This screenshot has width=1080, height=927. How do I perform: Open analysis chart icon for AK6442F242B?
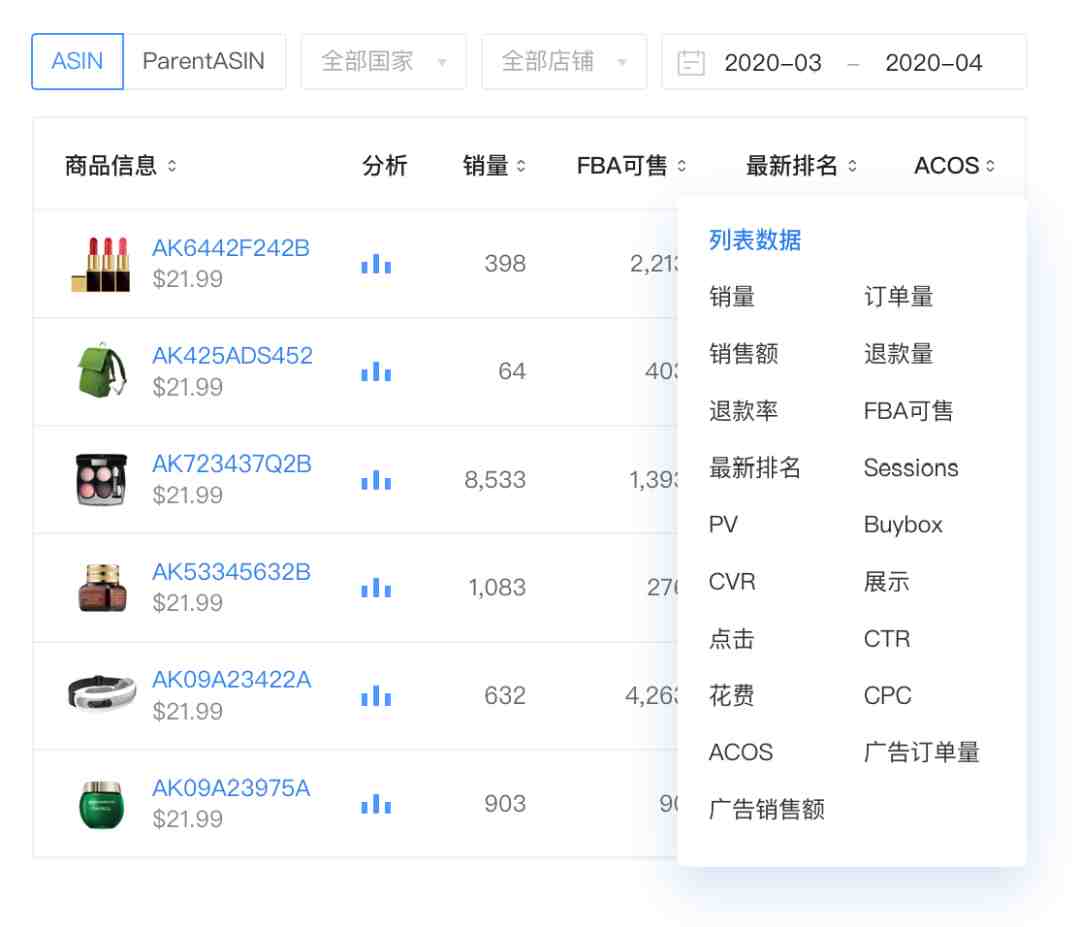[376, 264]
